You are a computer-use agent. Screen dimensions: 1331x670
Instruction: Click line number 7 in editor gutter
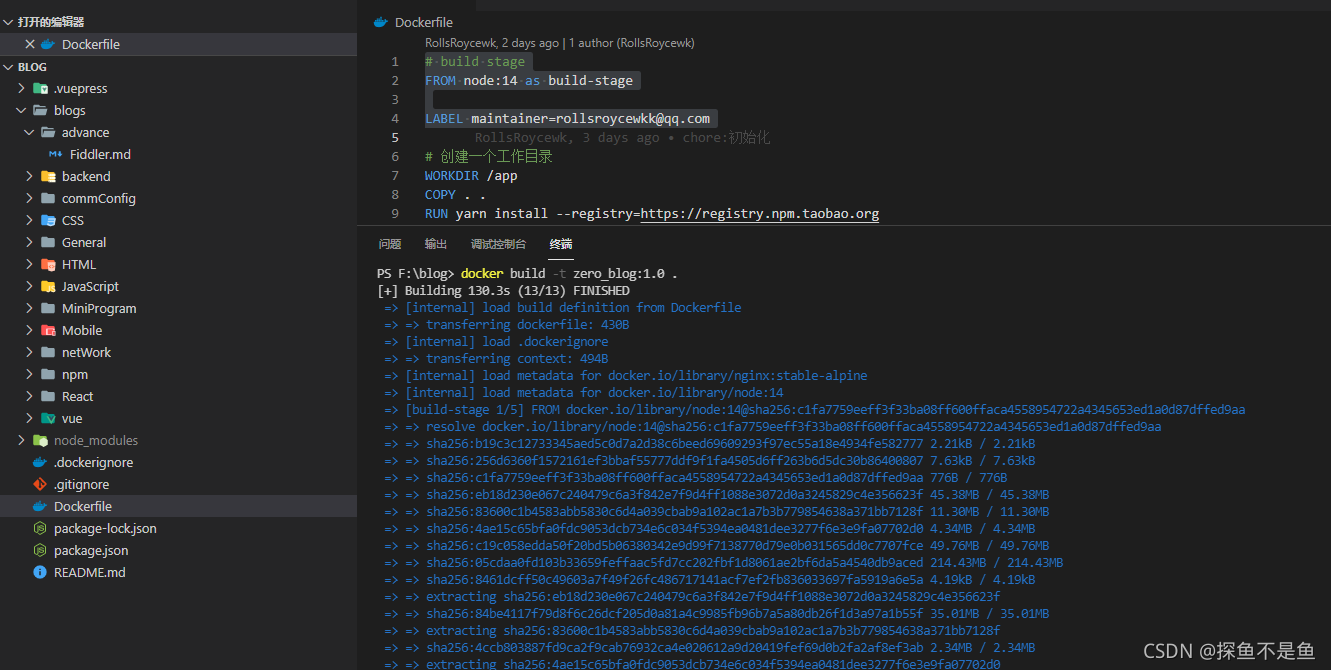point(396,175)
